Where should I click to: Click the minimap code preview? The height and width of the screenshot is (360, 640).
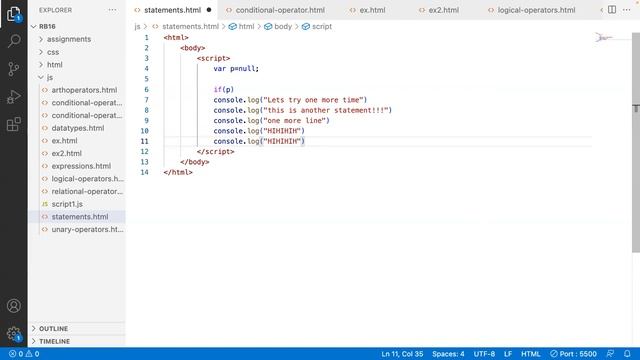(603, 38)
